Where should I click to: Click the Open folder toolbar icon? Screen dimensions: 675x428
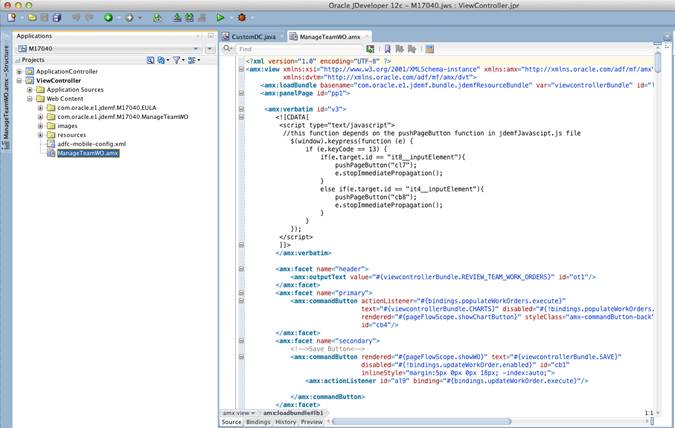click(32, 18)
